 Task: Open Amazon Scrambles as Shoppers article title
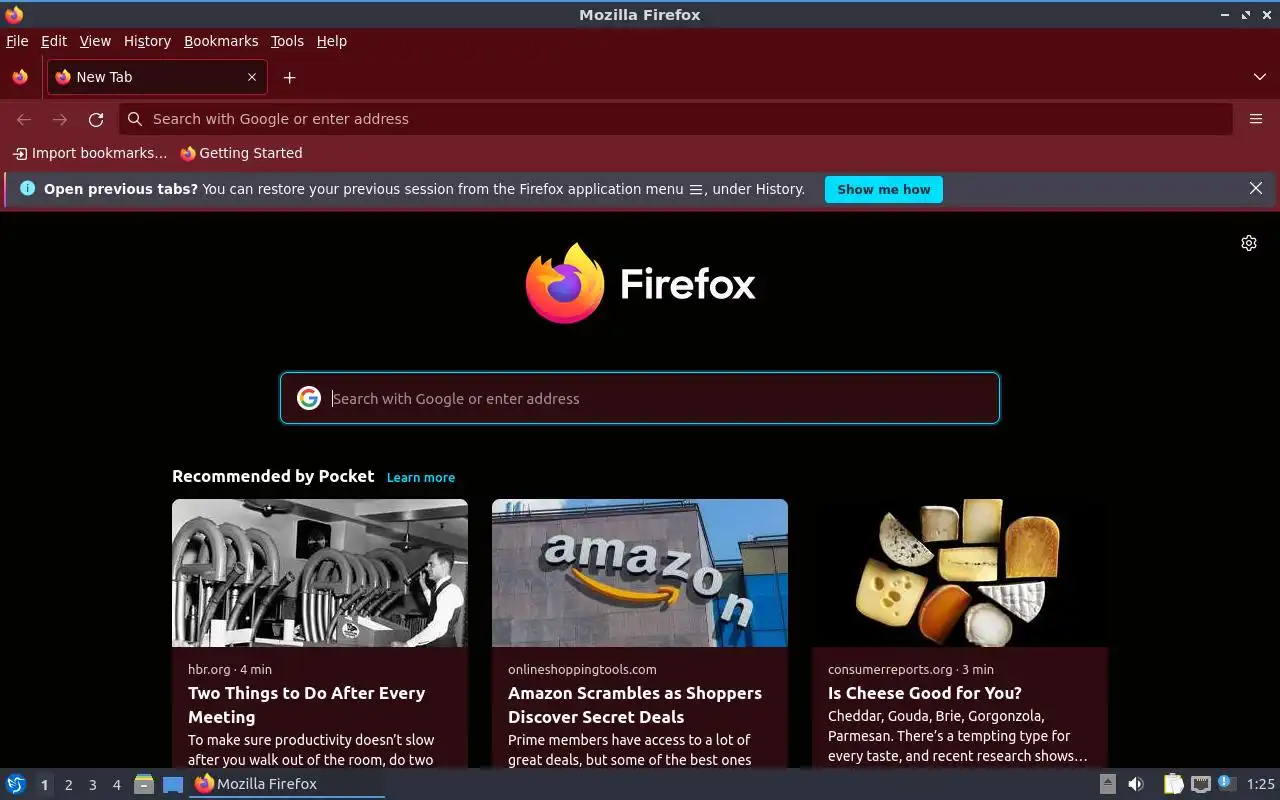tap(635, 705)
